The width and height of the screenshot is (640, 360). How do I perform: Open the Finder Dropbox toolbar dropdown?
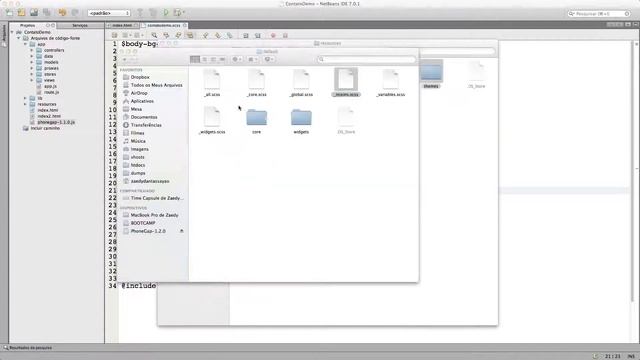pos(269,60)
